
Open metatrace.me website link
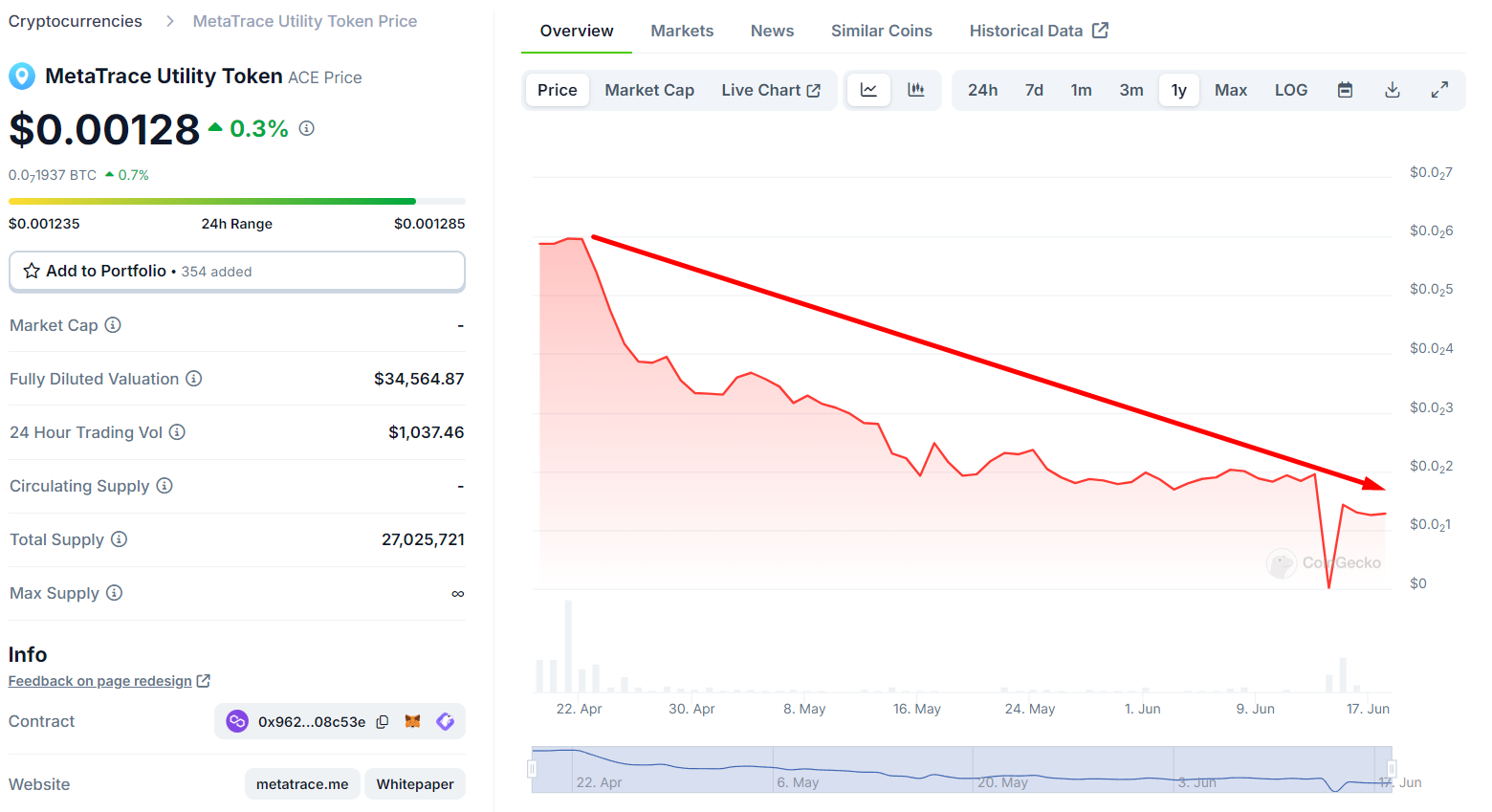(x=302, y=784)
